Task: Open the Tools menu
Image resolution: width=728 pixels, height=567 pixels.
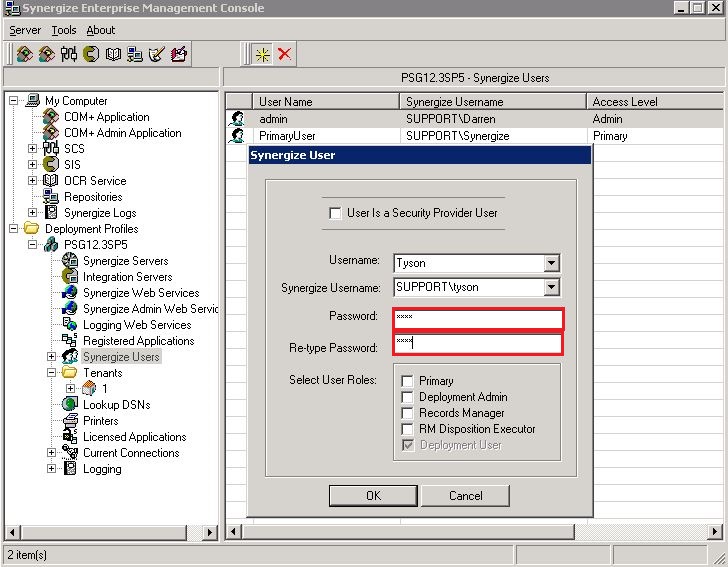Action: coord(64,30)
